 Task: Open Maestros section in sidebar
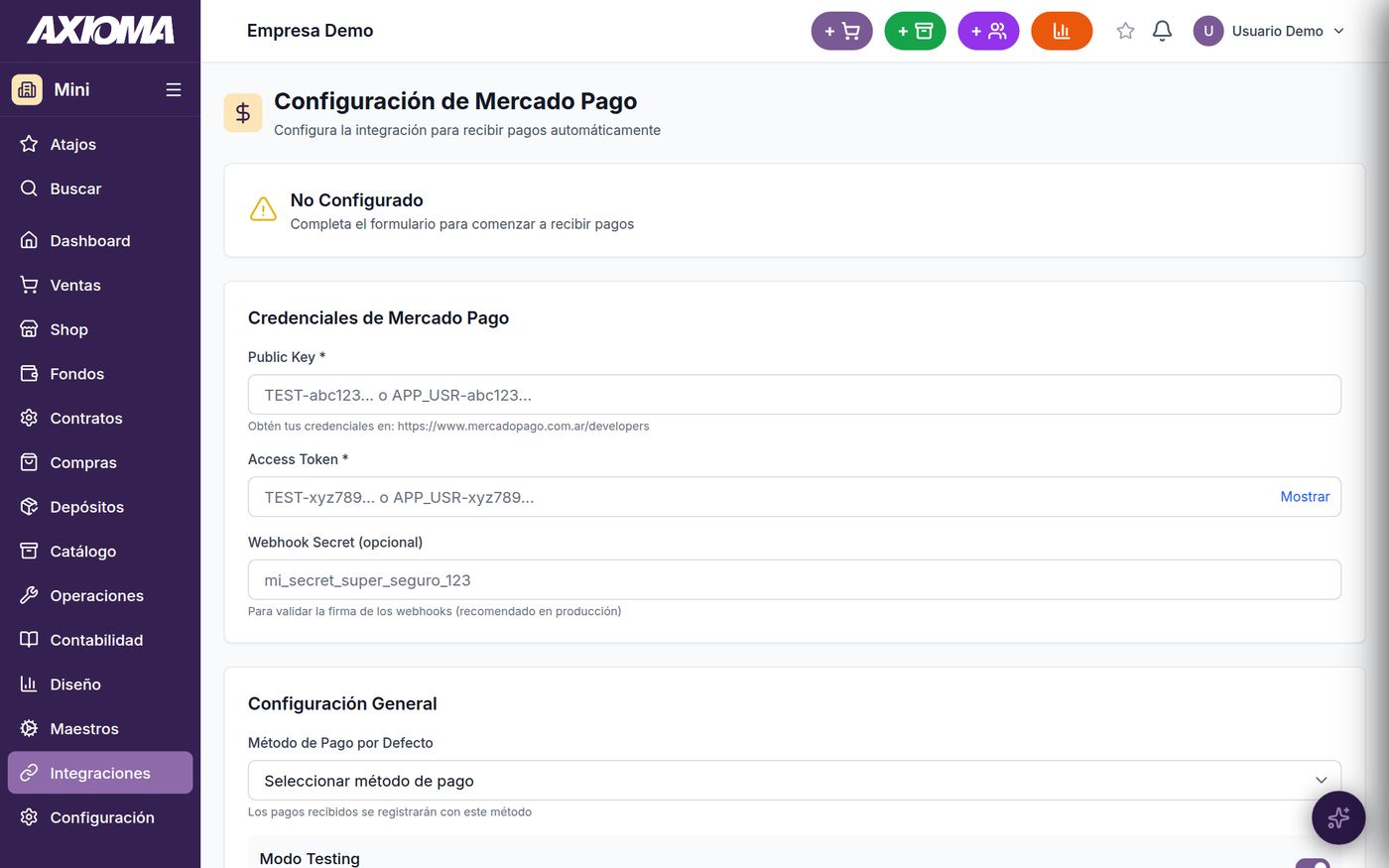click(100, 728)
